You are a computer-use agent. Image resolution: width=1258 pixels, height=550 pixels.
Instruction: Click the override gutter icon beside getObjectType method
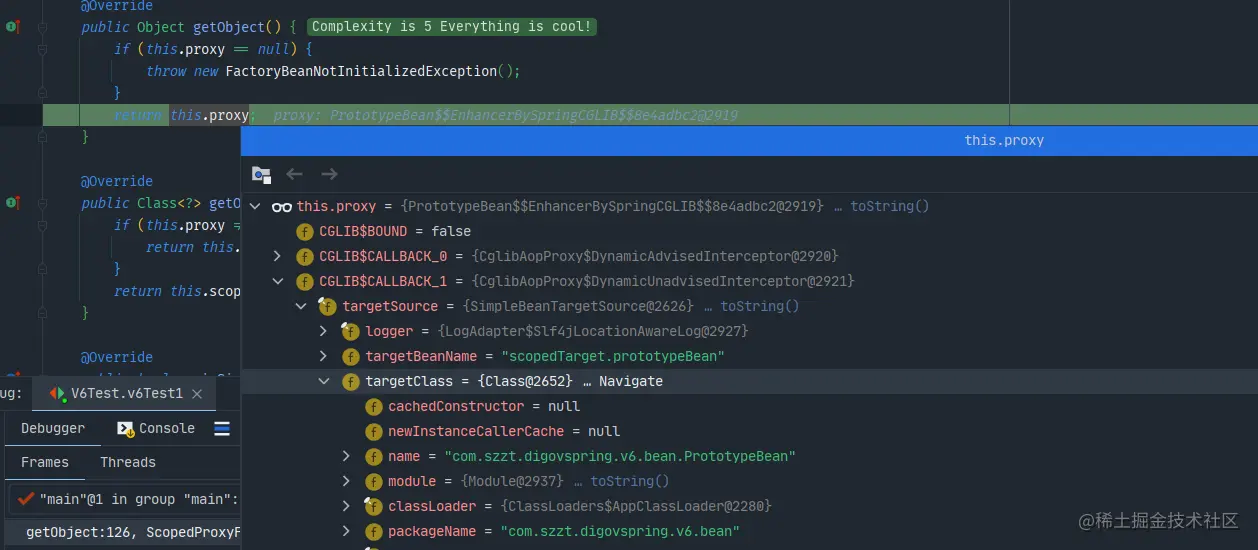pyautogui.click(x=12, y=203)
